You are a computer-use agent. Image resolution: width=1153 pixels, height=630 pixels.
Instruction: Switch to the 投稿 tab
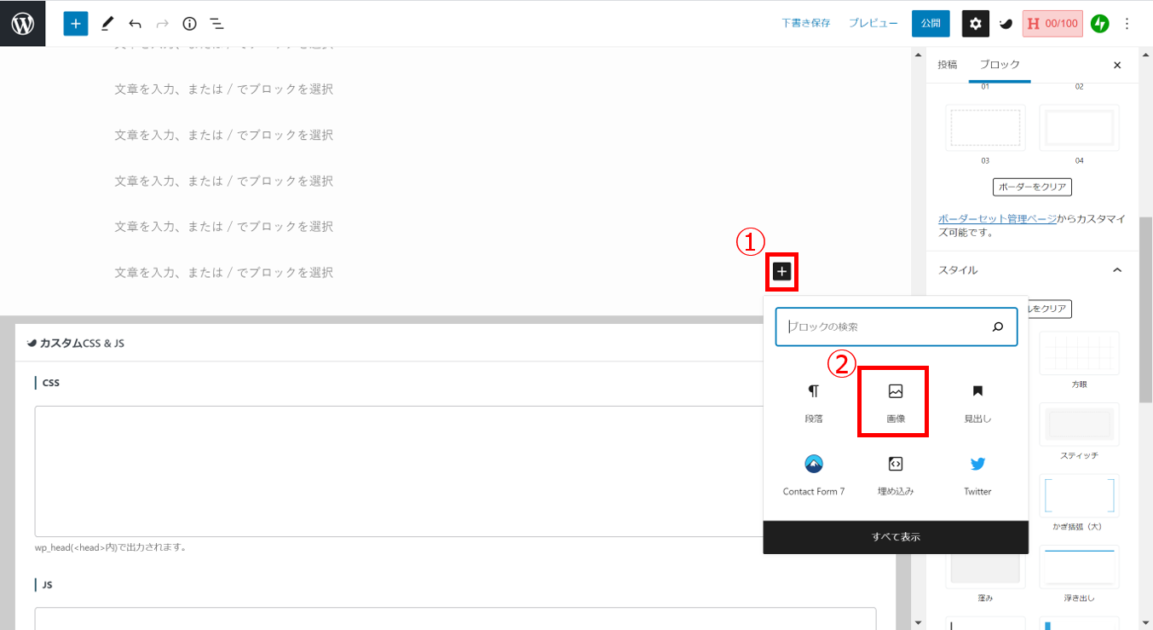947,65
